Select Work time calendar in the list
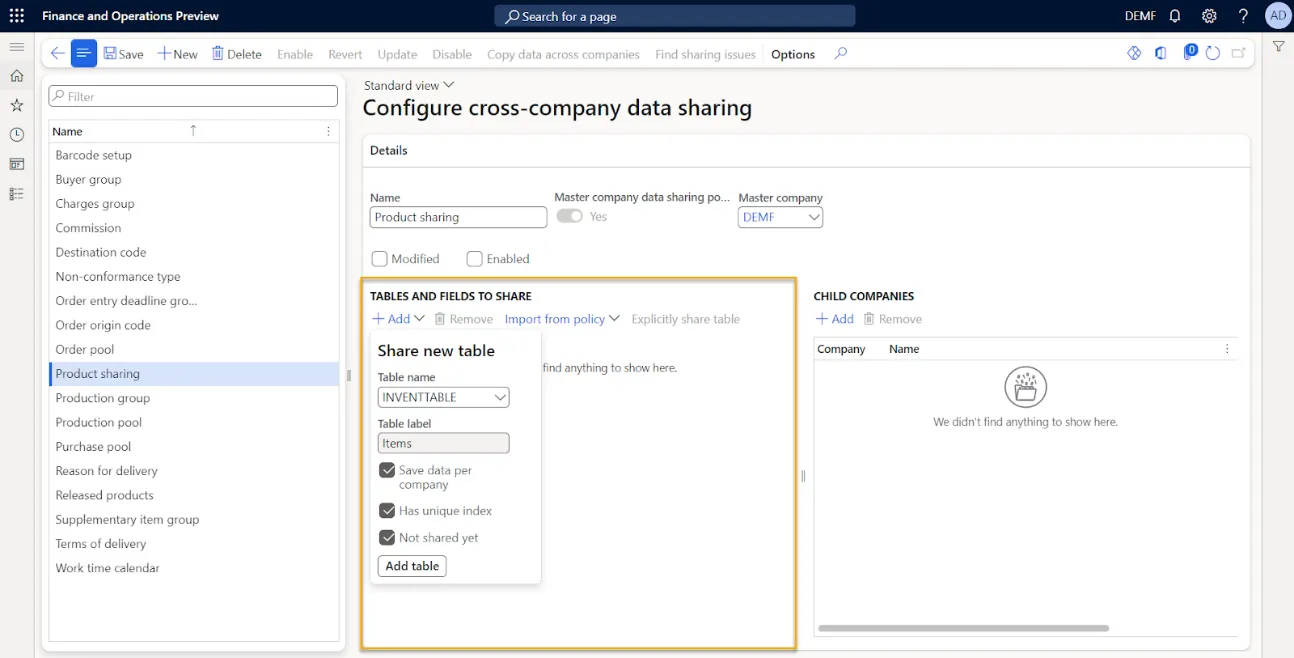This screenshot has width=1294, height=658. [x=194, y=568]
